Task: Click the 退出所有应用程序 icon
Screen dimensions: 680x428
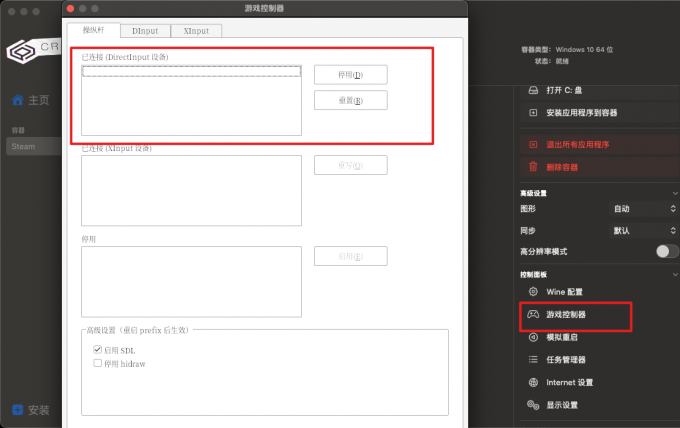Action: [x=533, y=144]
